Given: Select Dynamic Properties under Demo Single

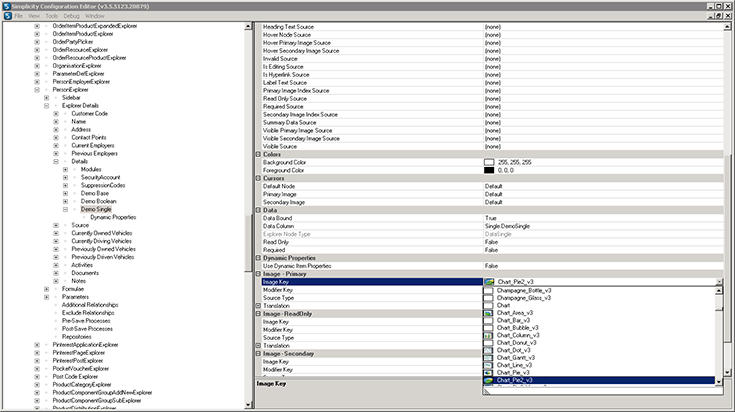Looking at the screenshot, I should 112,217.
